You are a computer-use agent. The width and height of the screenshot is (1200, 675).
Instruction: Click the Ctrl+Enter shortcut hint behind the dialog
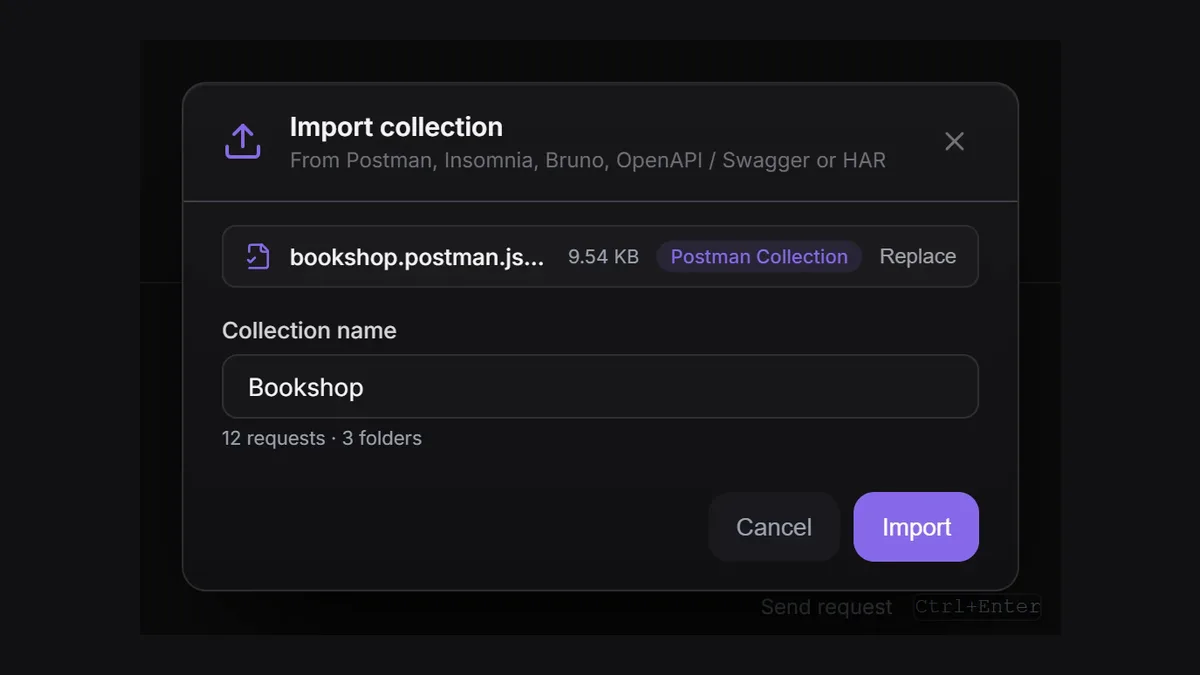point(977,607)
